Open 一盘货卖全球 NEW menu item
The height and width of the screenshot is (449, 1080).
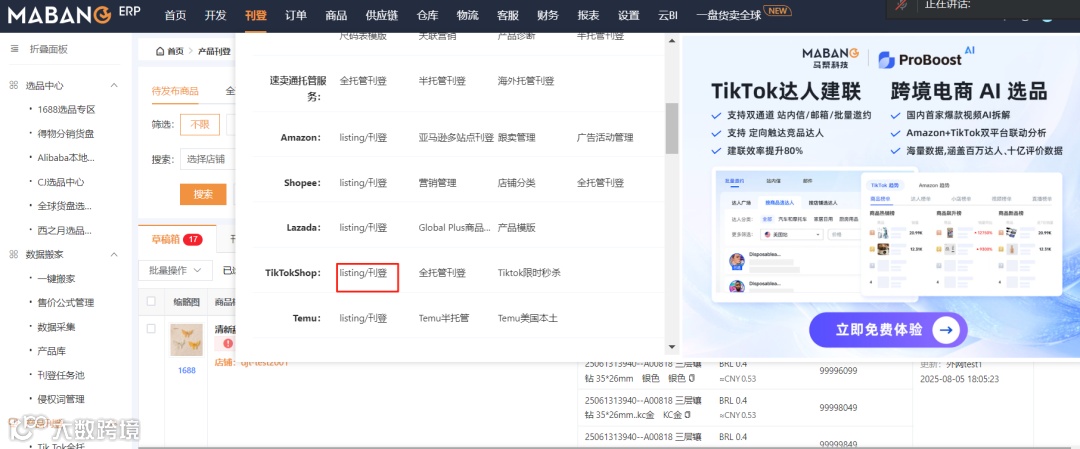[743, 14]
